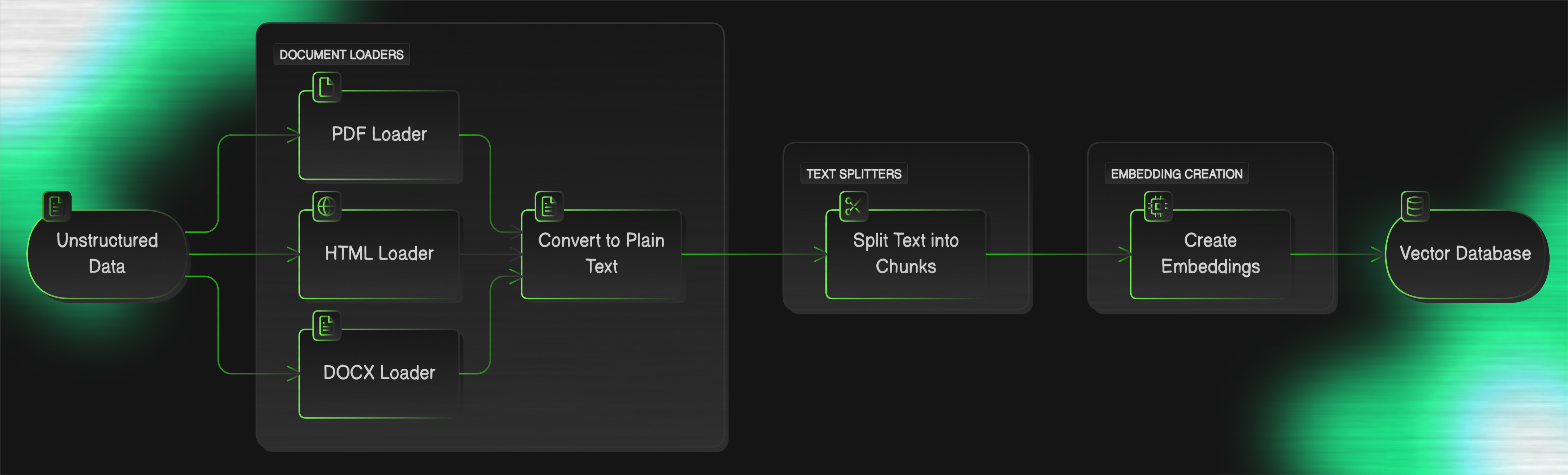This screenshot has width=1568, height=475.
Task: Click the arrow entering Vector Database
Action: tap(1376, 254)
